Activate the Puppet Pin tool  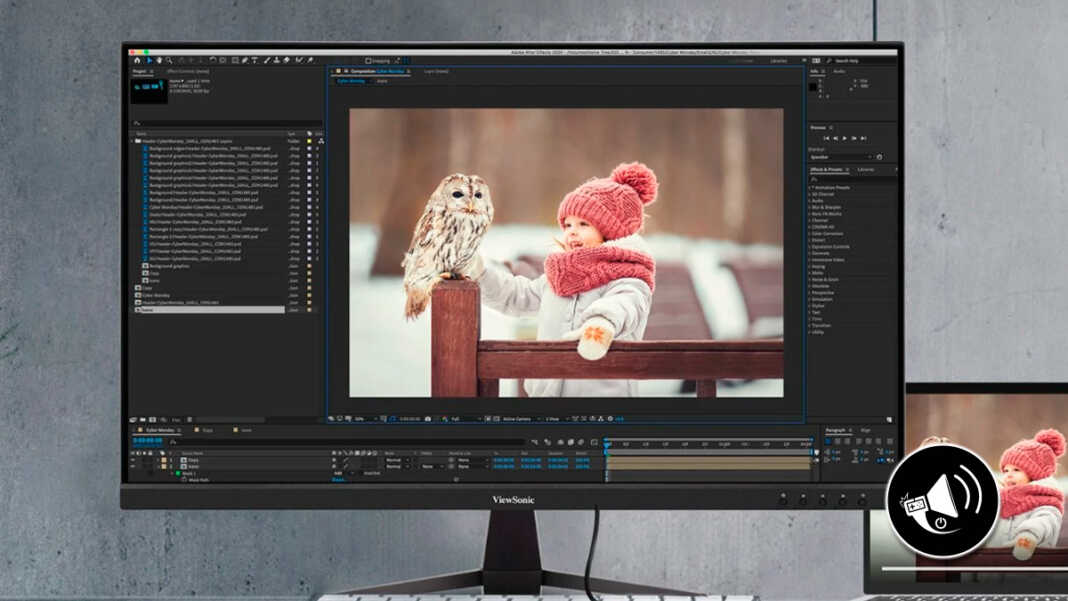[310, 61]
